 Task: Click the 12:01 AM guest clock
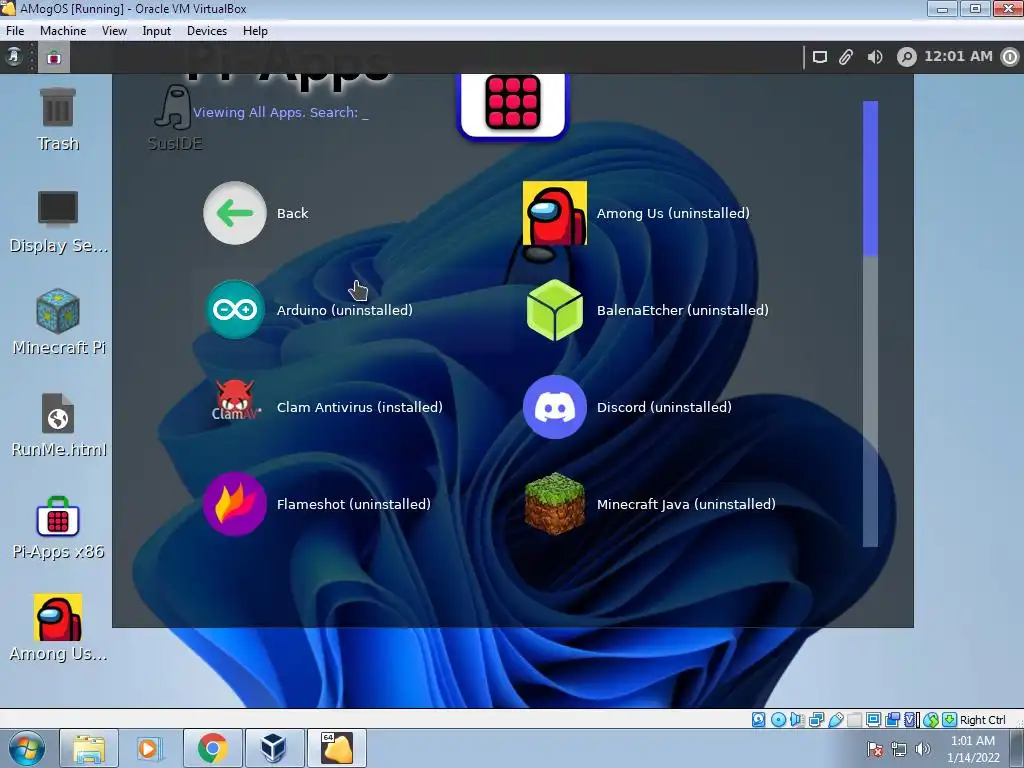coord(958,57)
